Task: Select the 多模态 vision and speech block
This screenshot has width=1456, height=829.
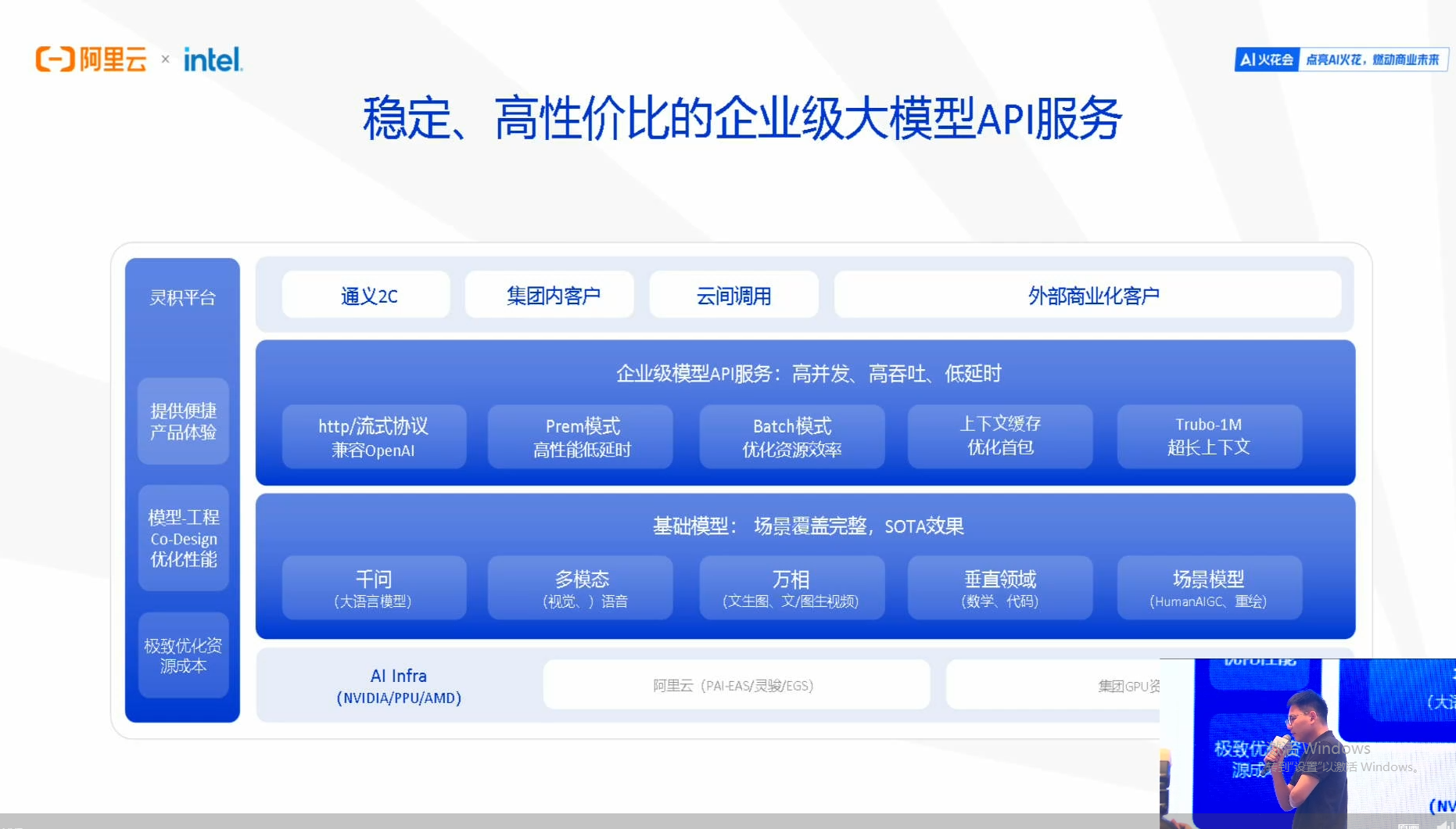Action: point(580,587)
